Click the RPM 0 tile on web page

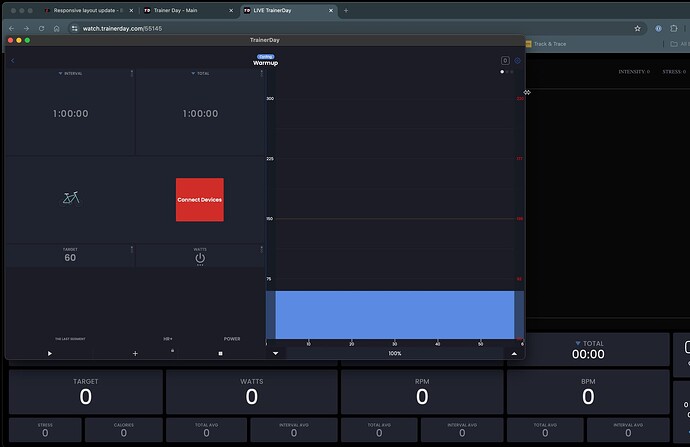click(x=422, y=392)
